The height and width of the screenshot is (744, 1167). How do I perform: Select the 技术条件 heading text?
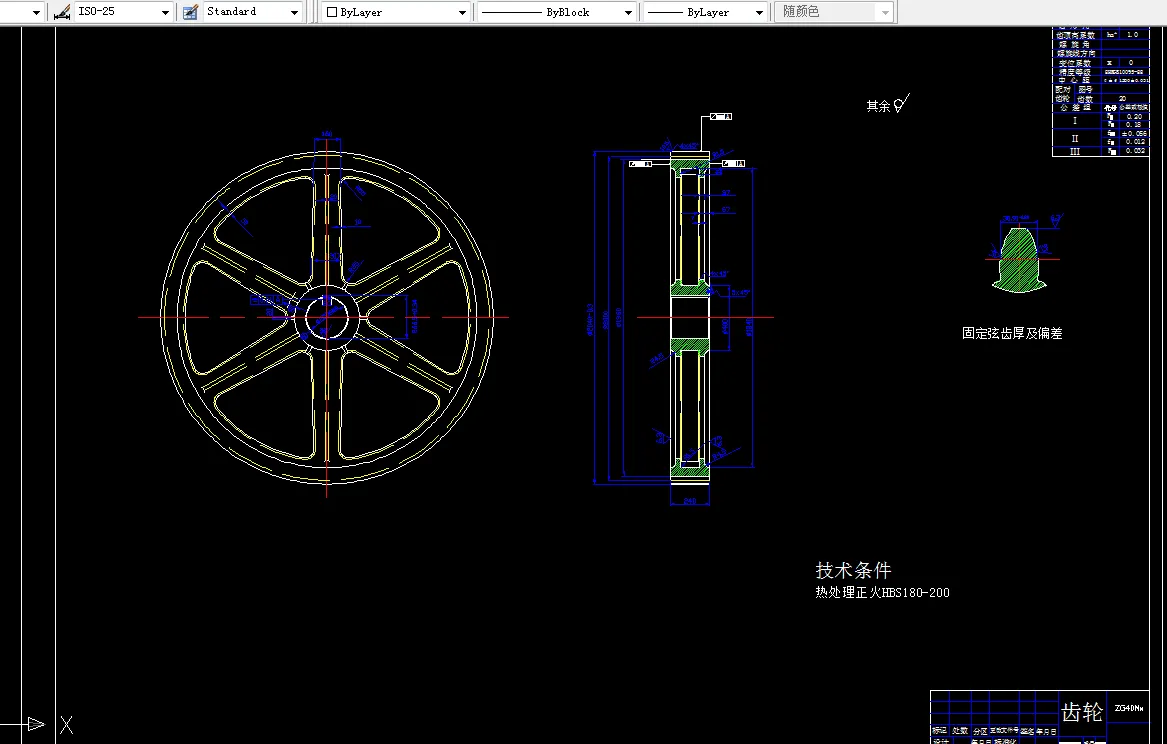pyautogui.click(x=853, y=571)
